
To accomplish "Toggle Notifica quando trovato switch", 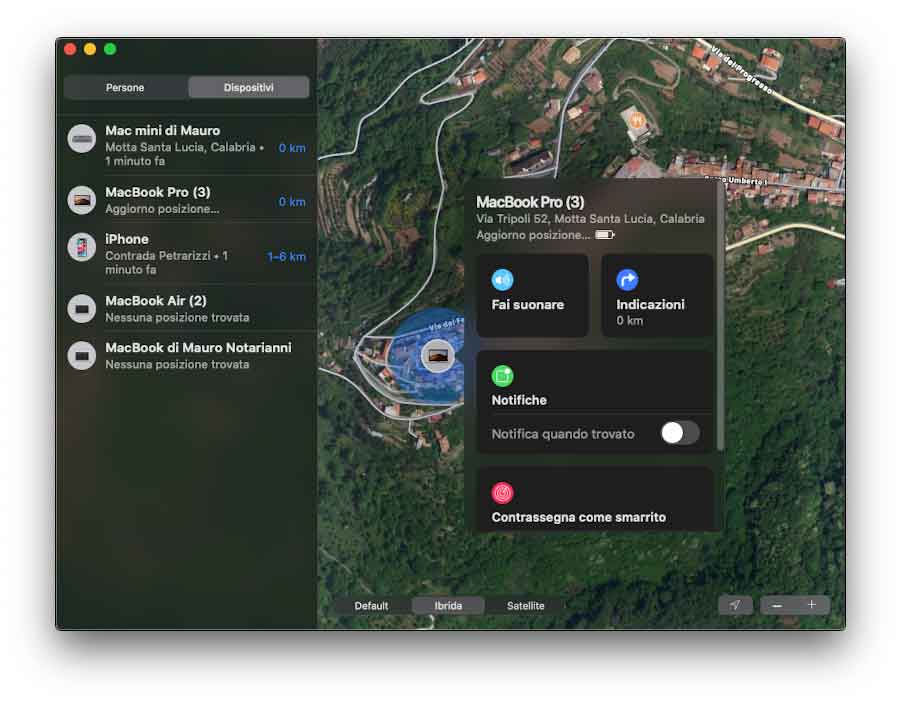I will [680, 433].
